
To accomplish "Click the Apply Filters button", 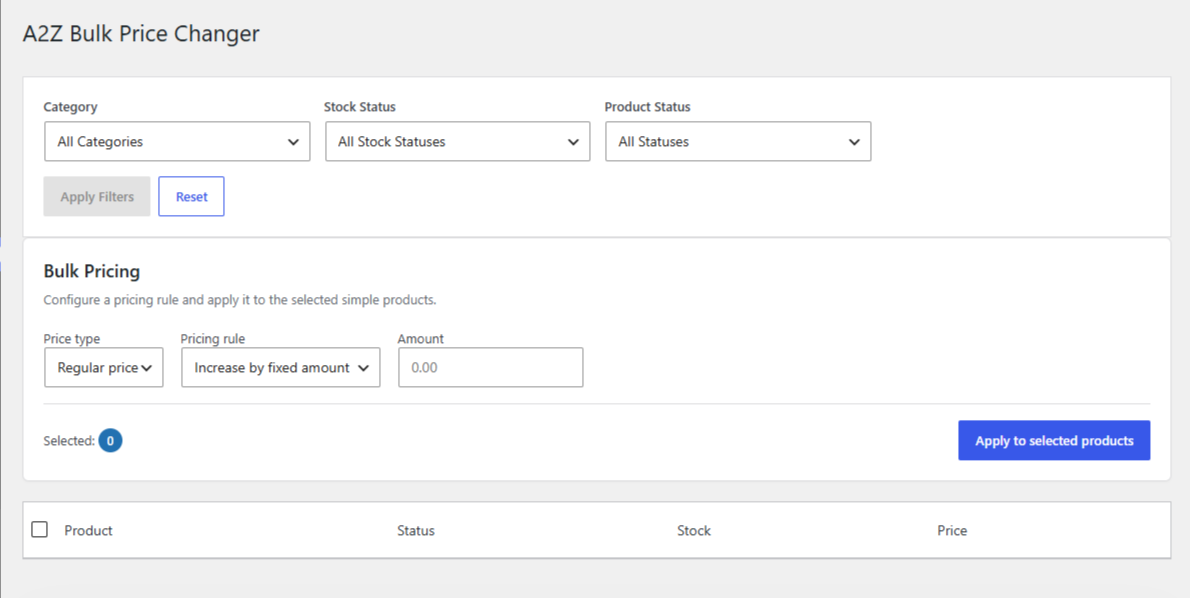I will (x=97, y=197).
